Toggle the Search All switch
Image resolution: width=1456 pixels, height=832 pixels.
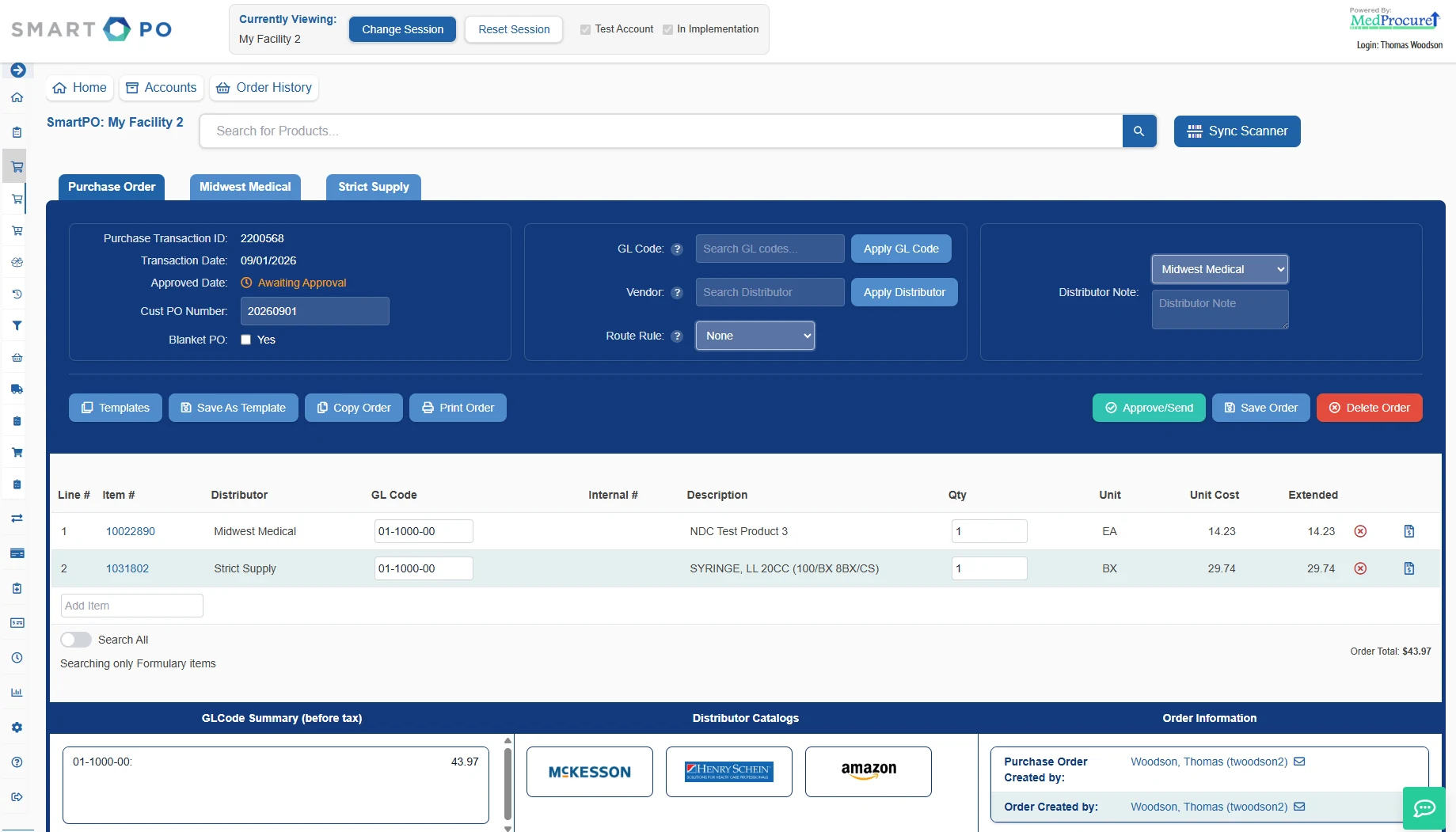[76, 640]
